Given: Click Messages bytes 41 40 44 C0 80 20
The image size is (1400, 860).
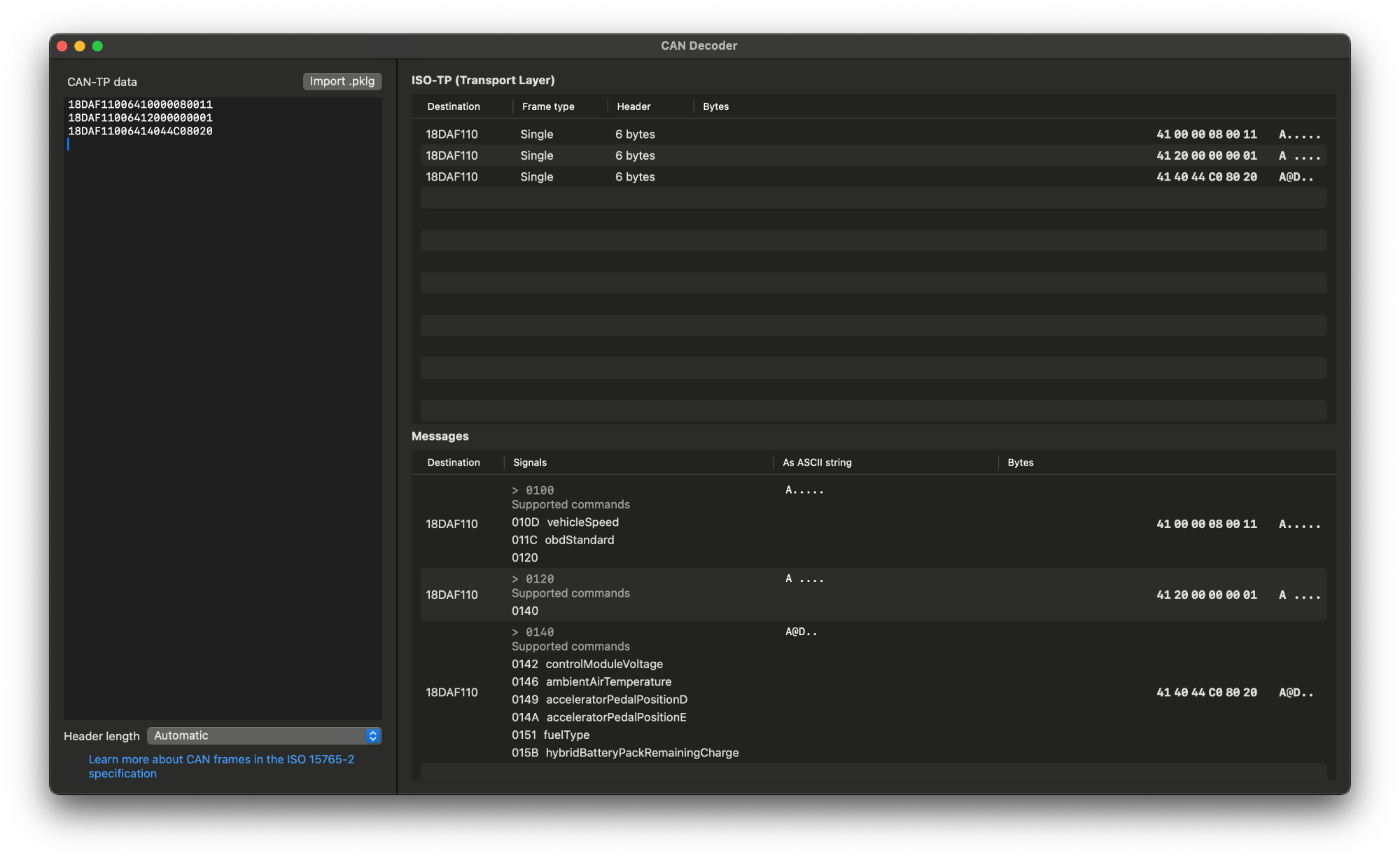Looking at the screenshot, I should 1206,692.
